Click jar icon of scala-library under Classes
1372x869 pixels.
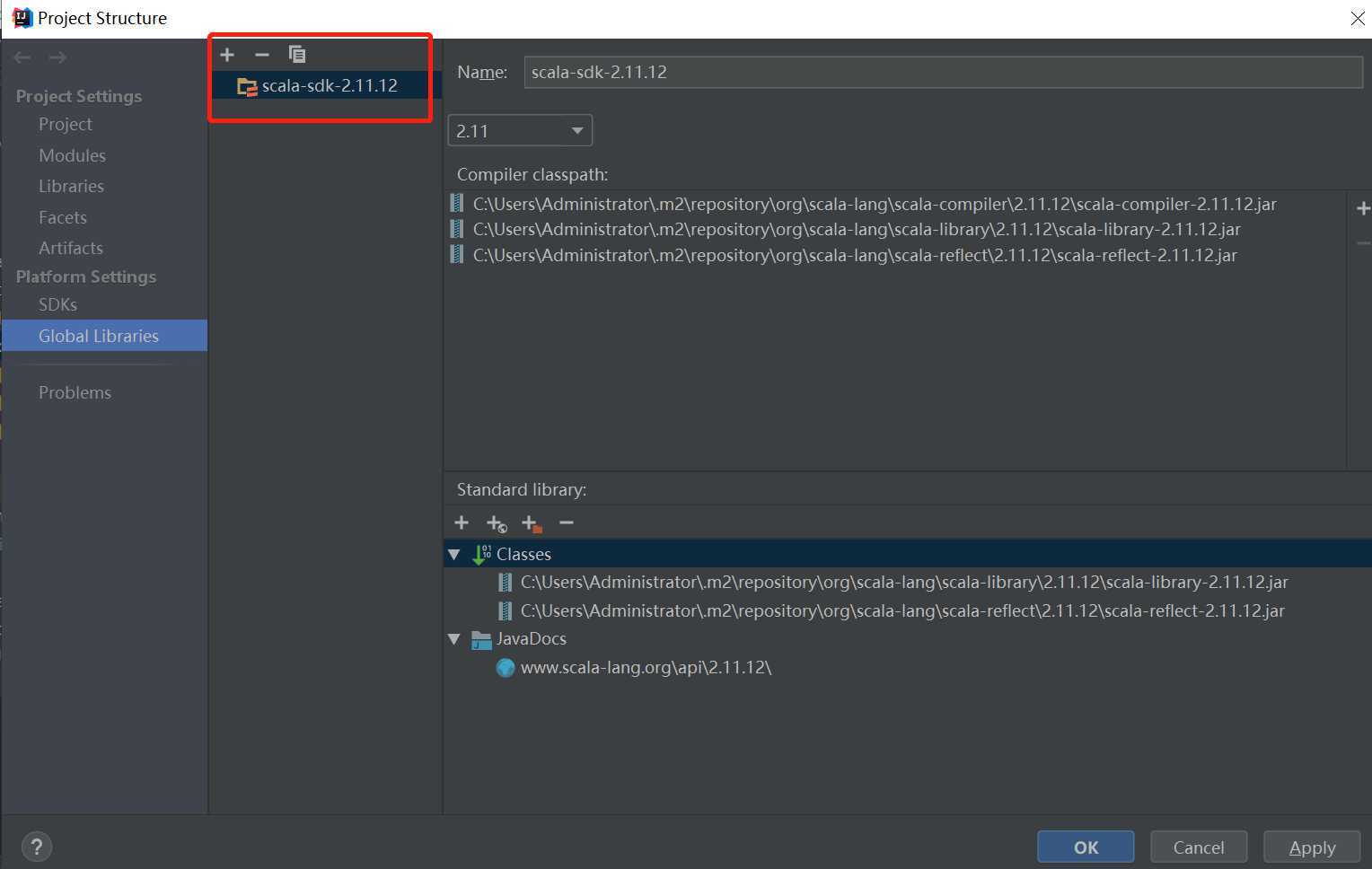click(506, 583)
